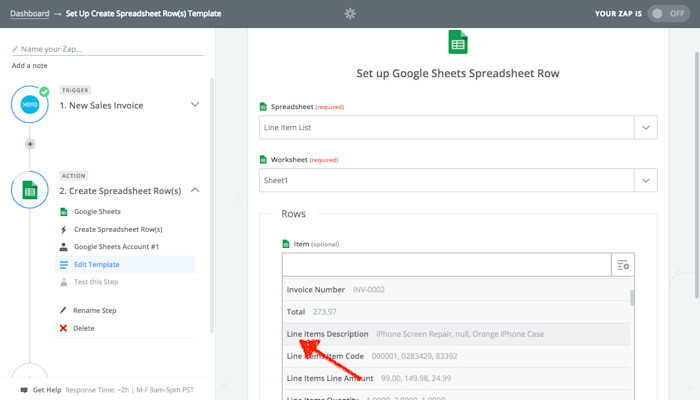The image size is (700, 400).
Task: Select the Edit Template menu item
Action: tap(125, 264)
